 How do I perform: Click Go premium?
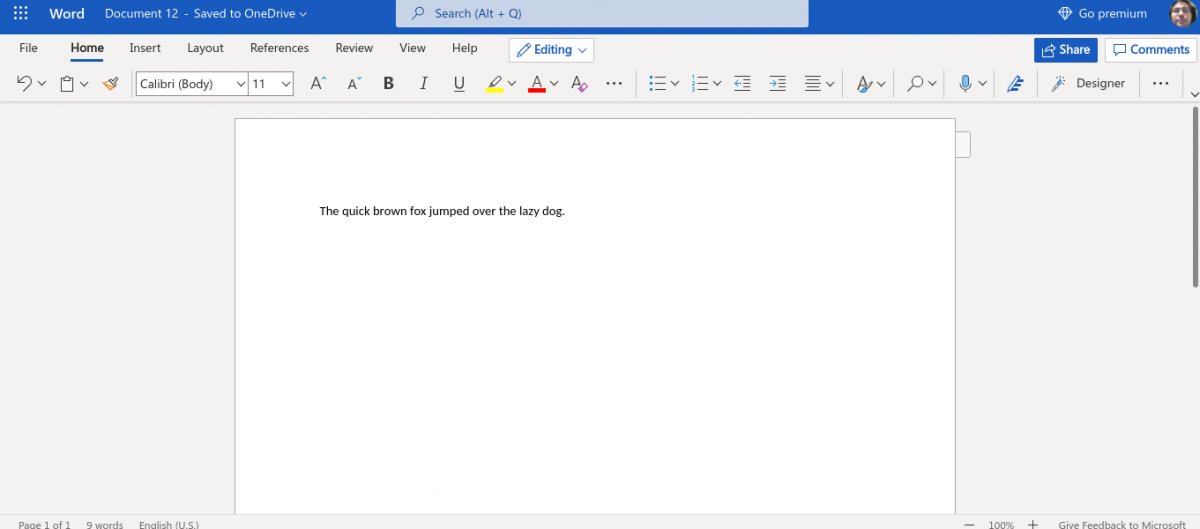[1102, 14]
